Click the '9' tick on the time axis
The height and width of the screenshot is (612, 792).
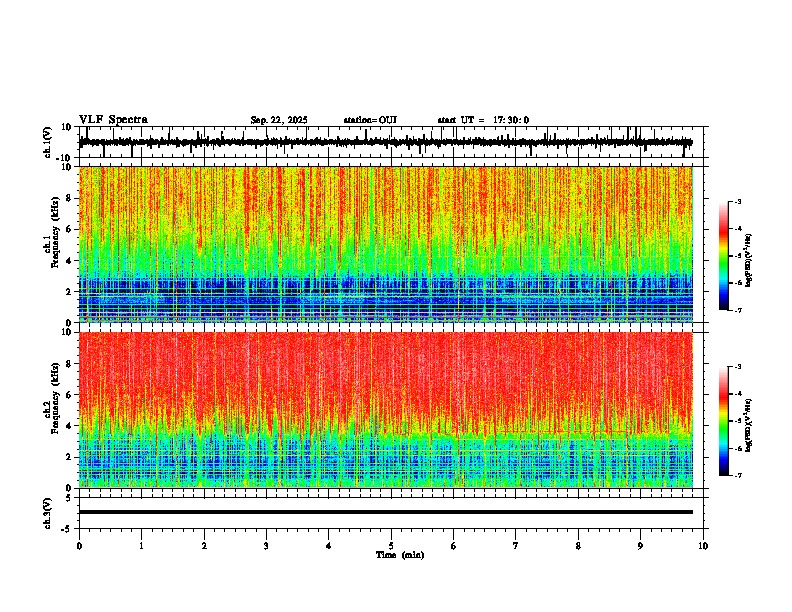640,546
